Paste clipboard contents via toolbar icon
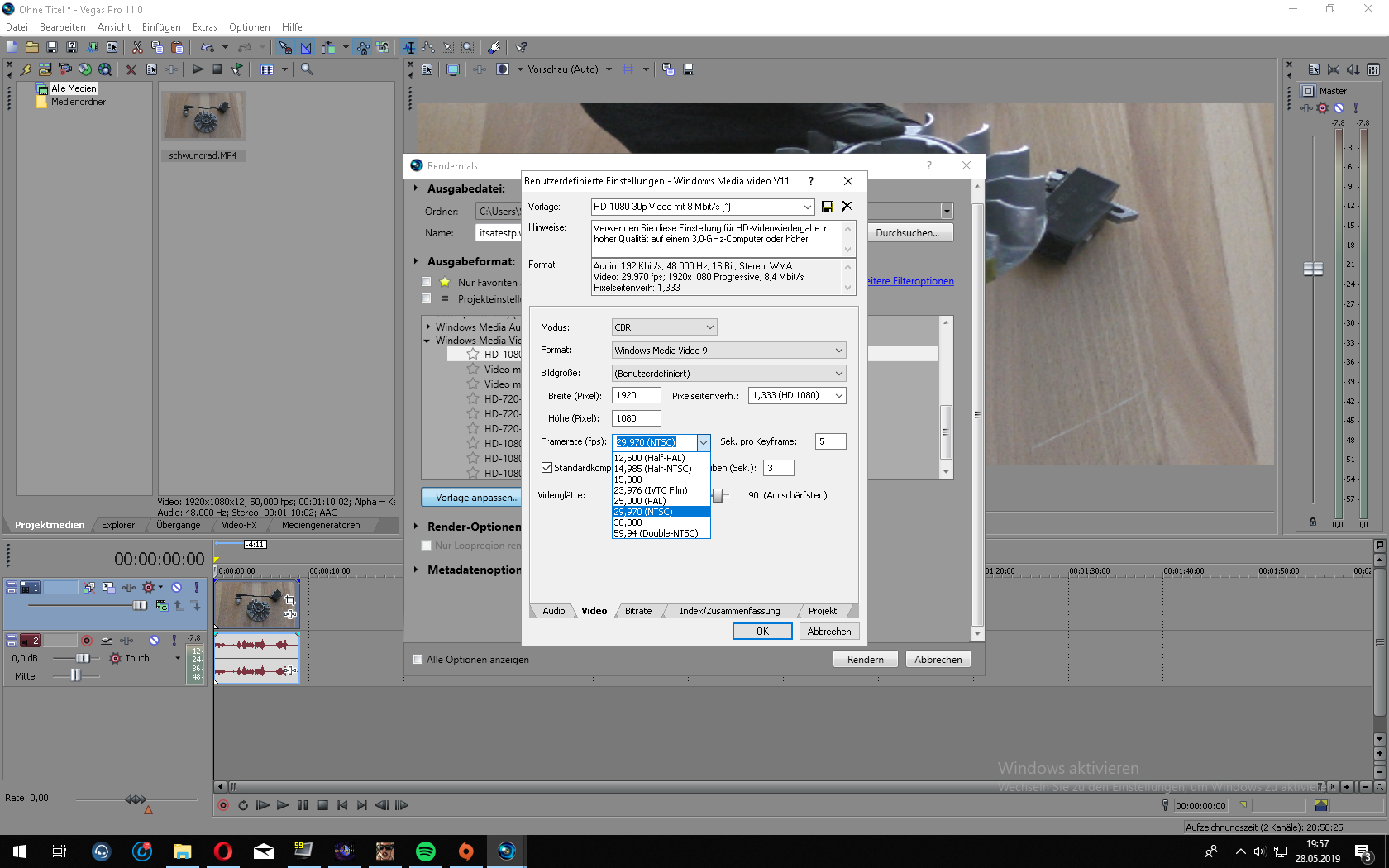This screenshot has width=1389, height=868. pos(177,47)
